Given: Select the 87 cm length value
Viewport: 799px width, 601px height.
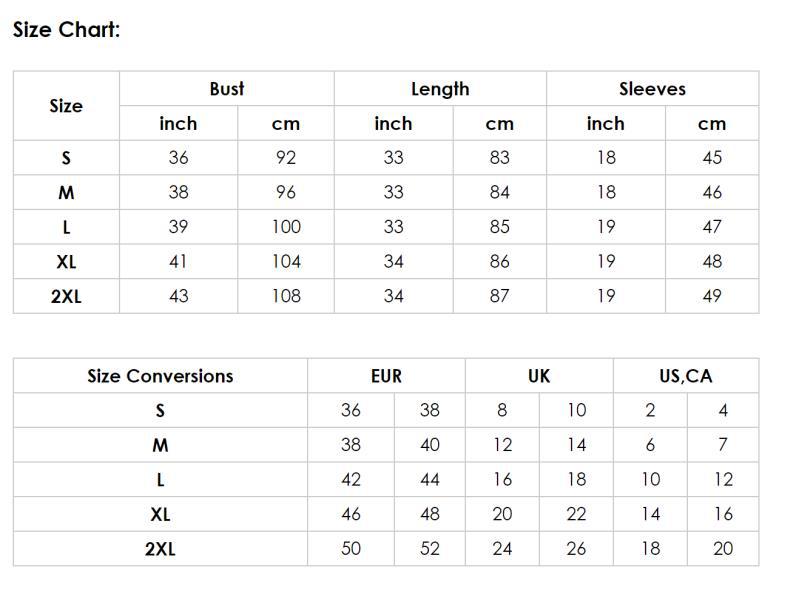Looking at the screenshot, I should pyautogui.click(x=499, y=296).
